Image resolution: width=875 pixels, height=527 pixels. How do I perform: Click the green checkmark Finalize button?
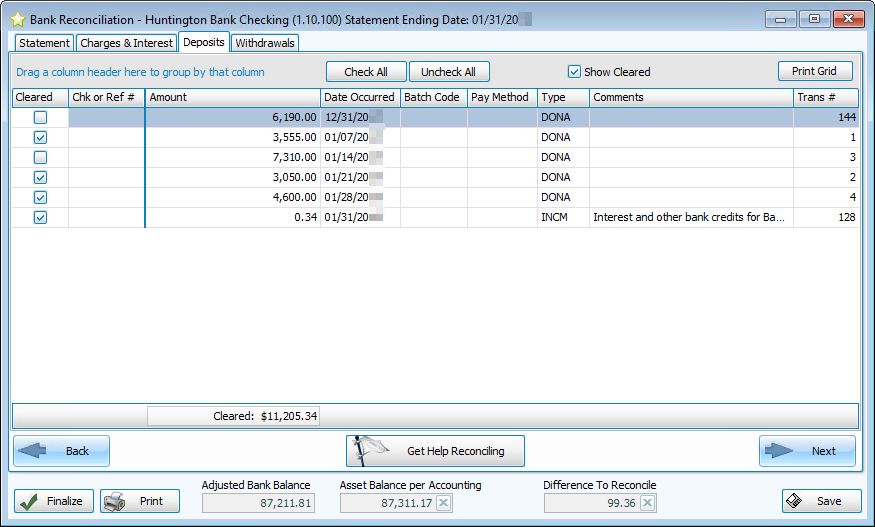point(54,501)
